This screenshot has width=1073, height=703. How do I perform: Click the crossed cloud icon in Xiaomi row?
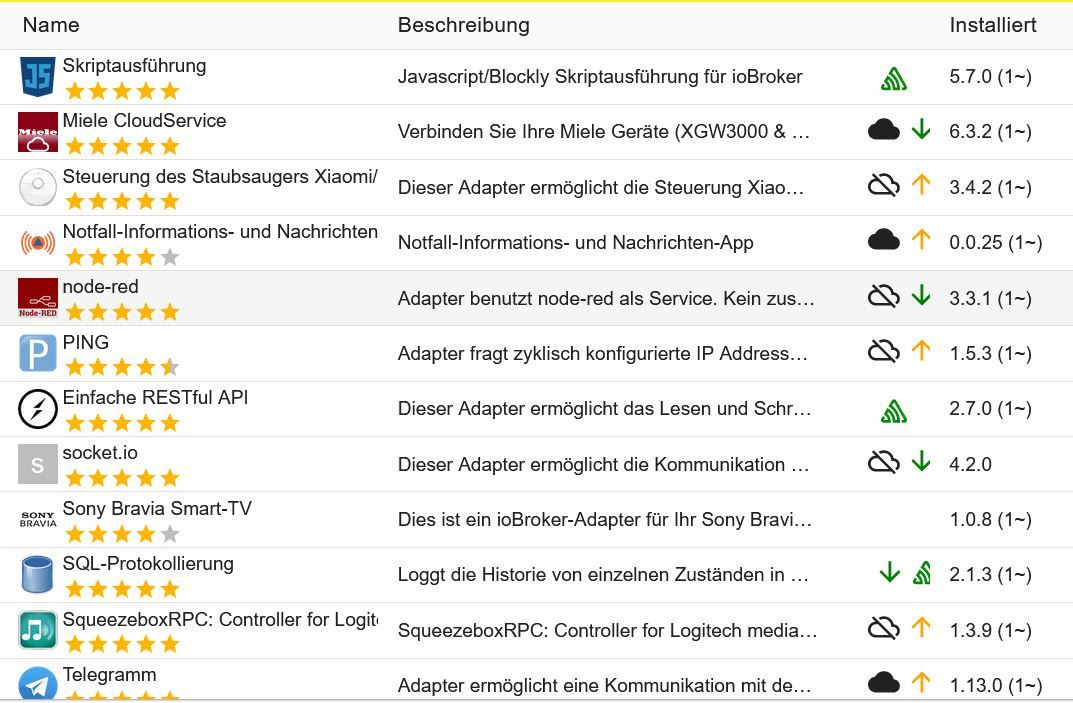point(883,185)
